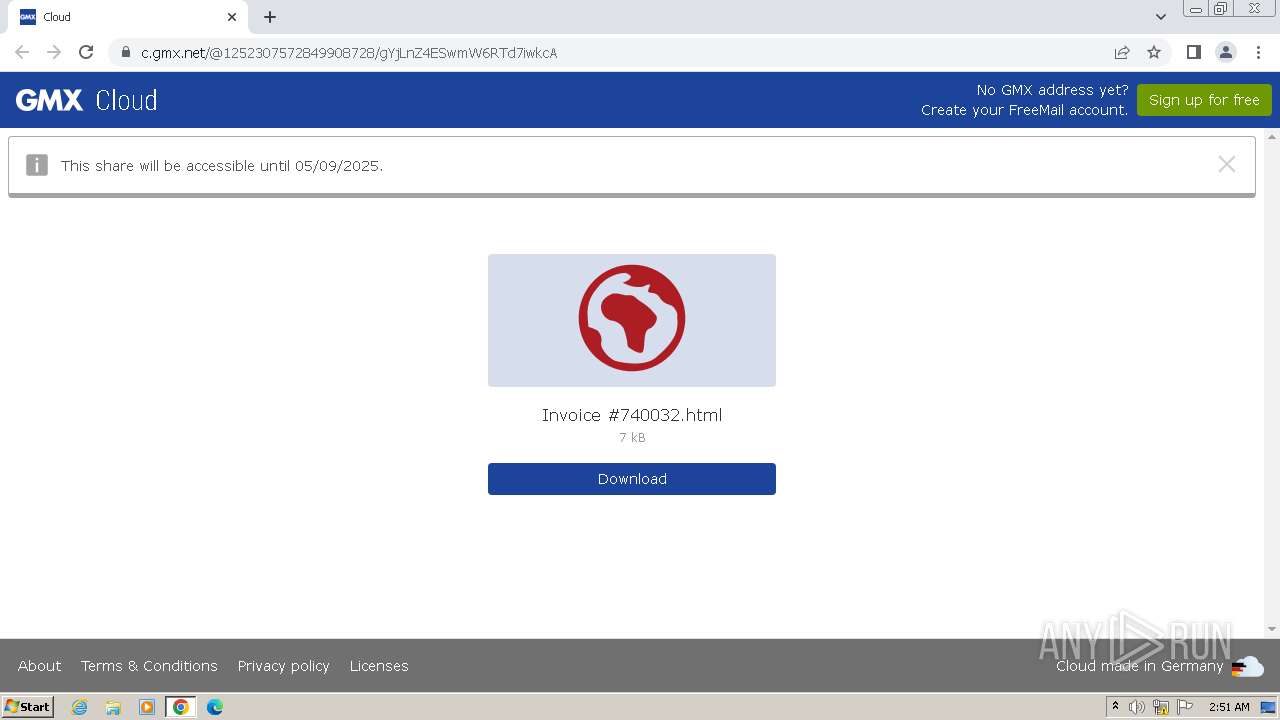Open a new tab with plus icon
Viewport: 1280px width, 720px height.
[270, 17]
